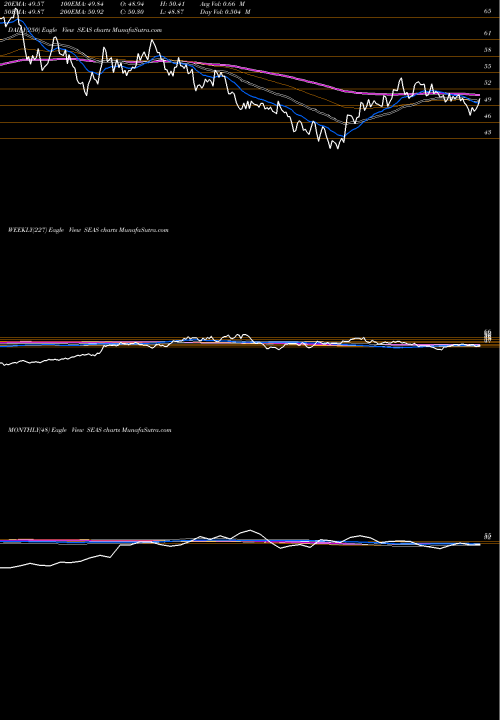Click the MONTHLY(48) Eagle View chart title
Screen dimensions: 500x720
pyautogui.click(x=90, y=430)
